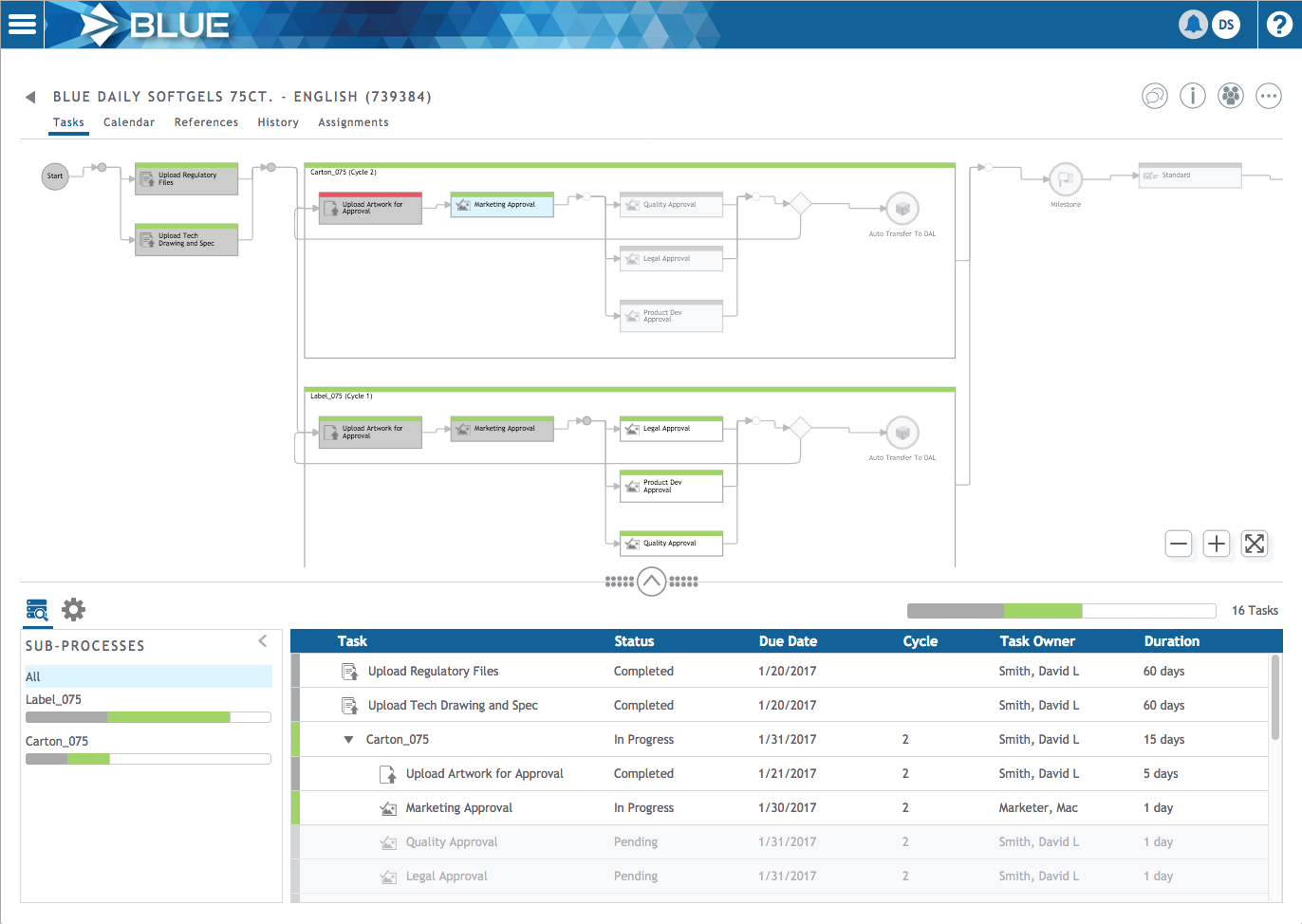Viewport: 1302px width, 924px height.
Task: Select All in Sub-Processes list
Action: [149, 676]
